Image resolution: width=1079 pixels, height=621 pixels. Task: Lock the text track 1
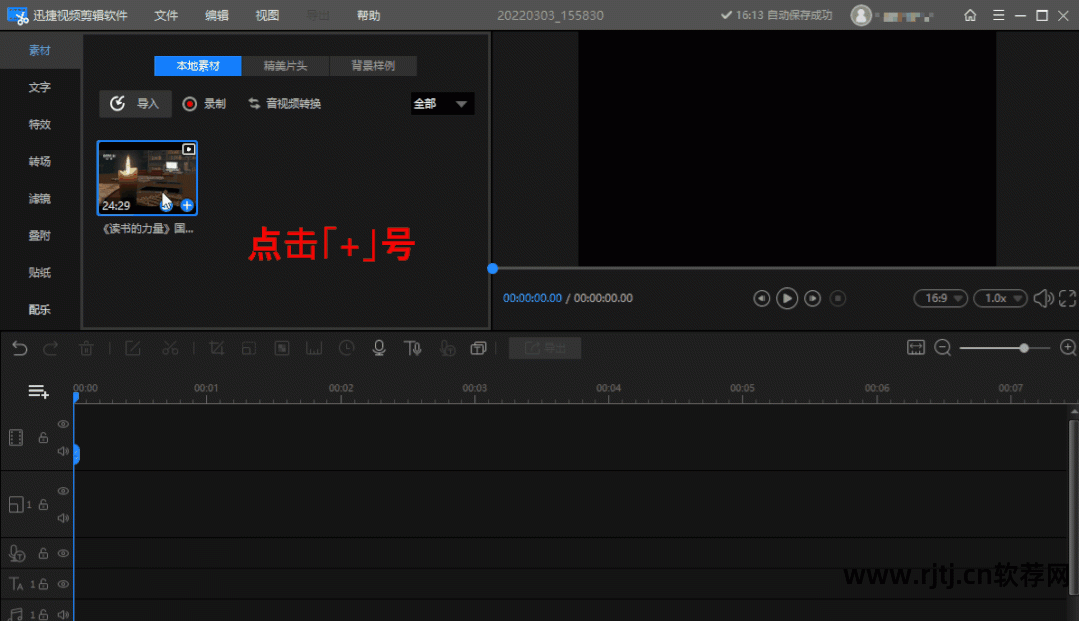[x=43, y=584]
